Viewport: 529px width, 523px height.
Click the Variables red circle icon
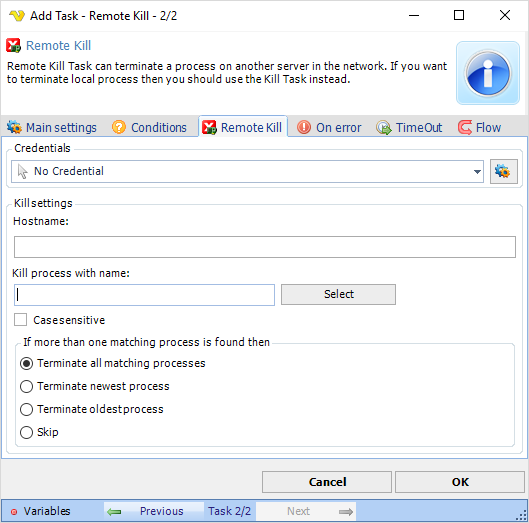[14, 512]
